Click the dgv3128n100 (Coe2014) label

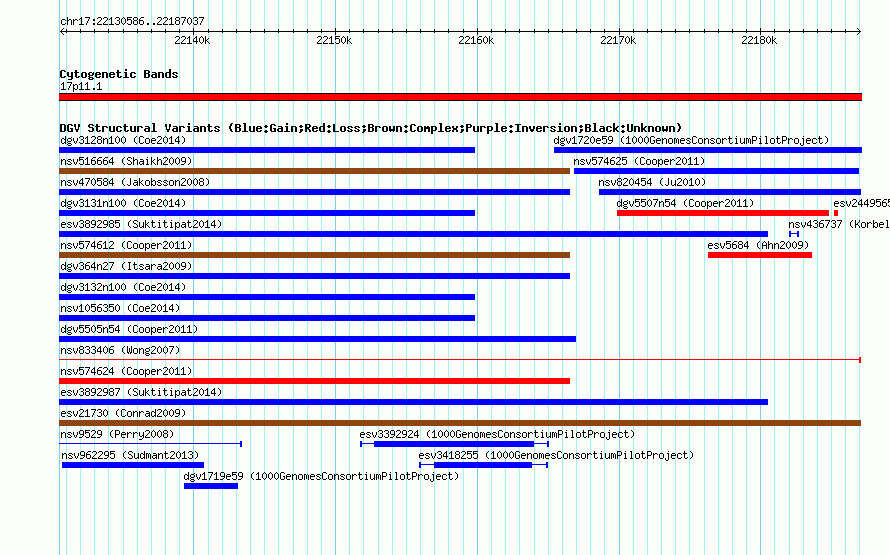(x=123, y=140)
